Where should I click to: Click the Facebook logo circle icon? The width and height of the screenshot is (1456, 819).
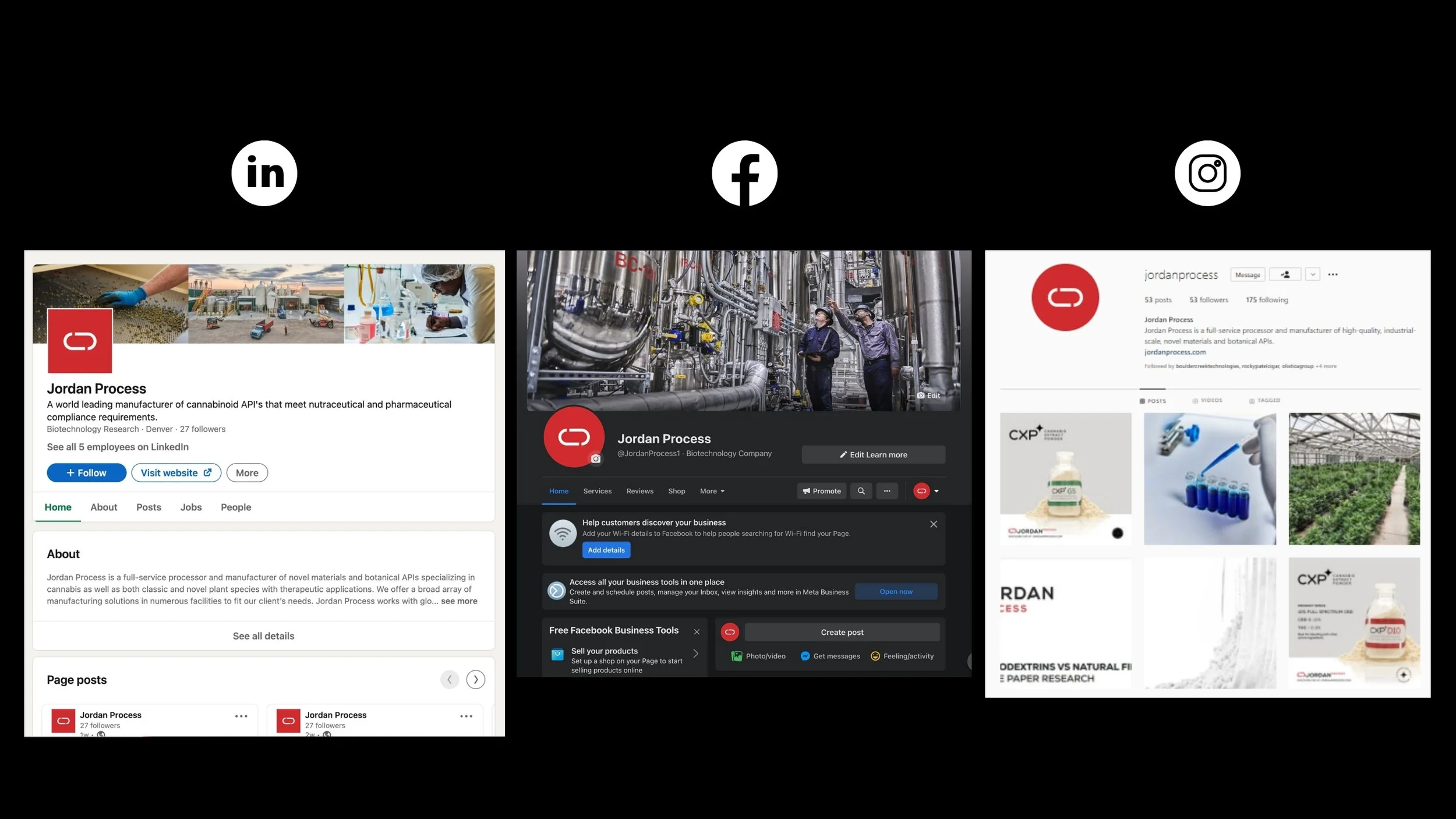(744, 173)
